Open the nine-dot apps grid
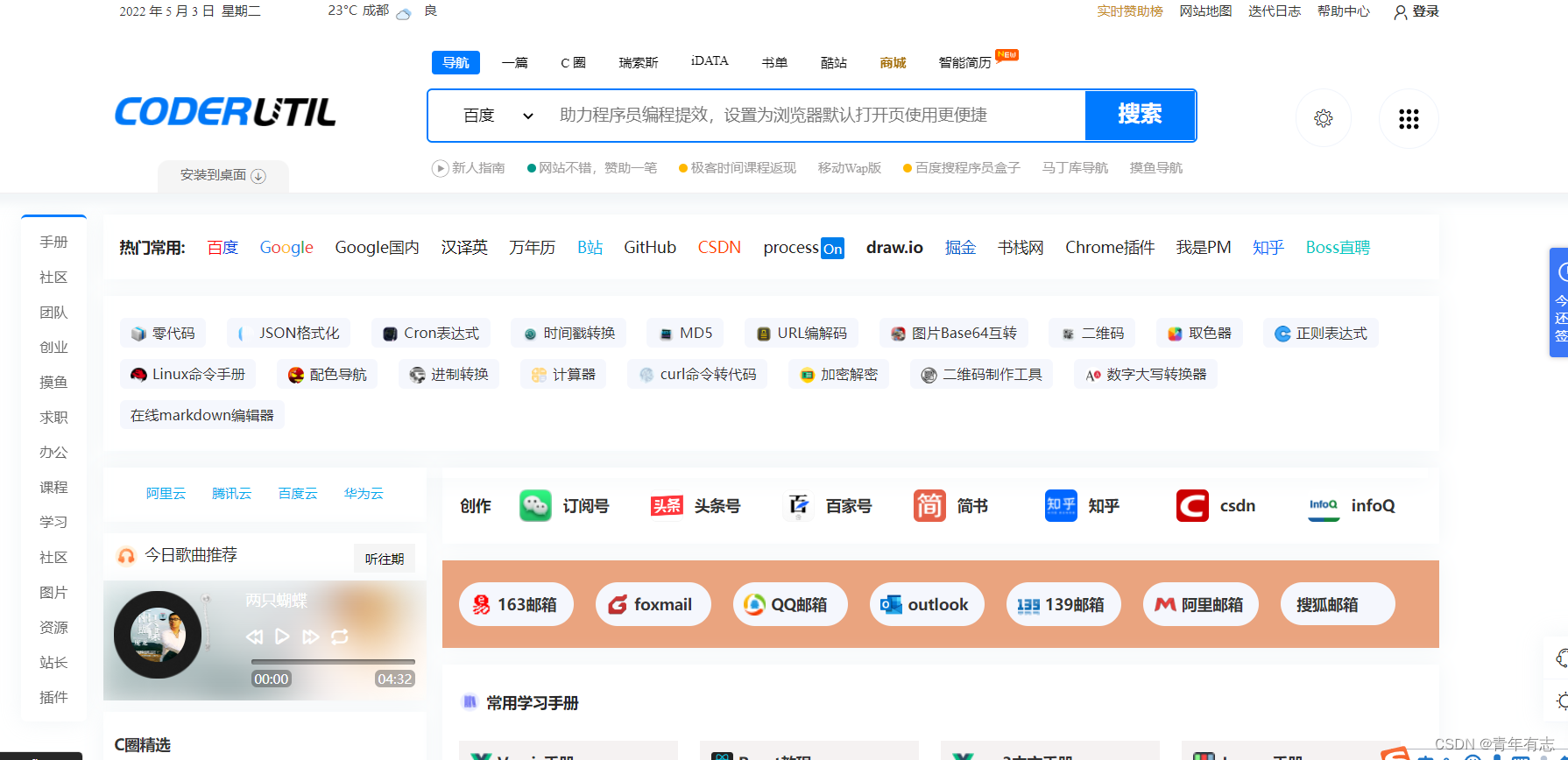Screen dimensions: 1568x760 tap(1409, 118)
